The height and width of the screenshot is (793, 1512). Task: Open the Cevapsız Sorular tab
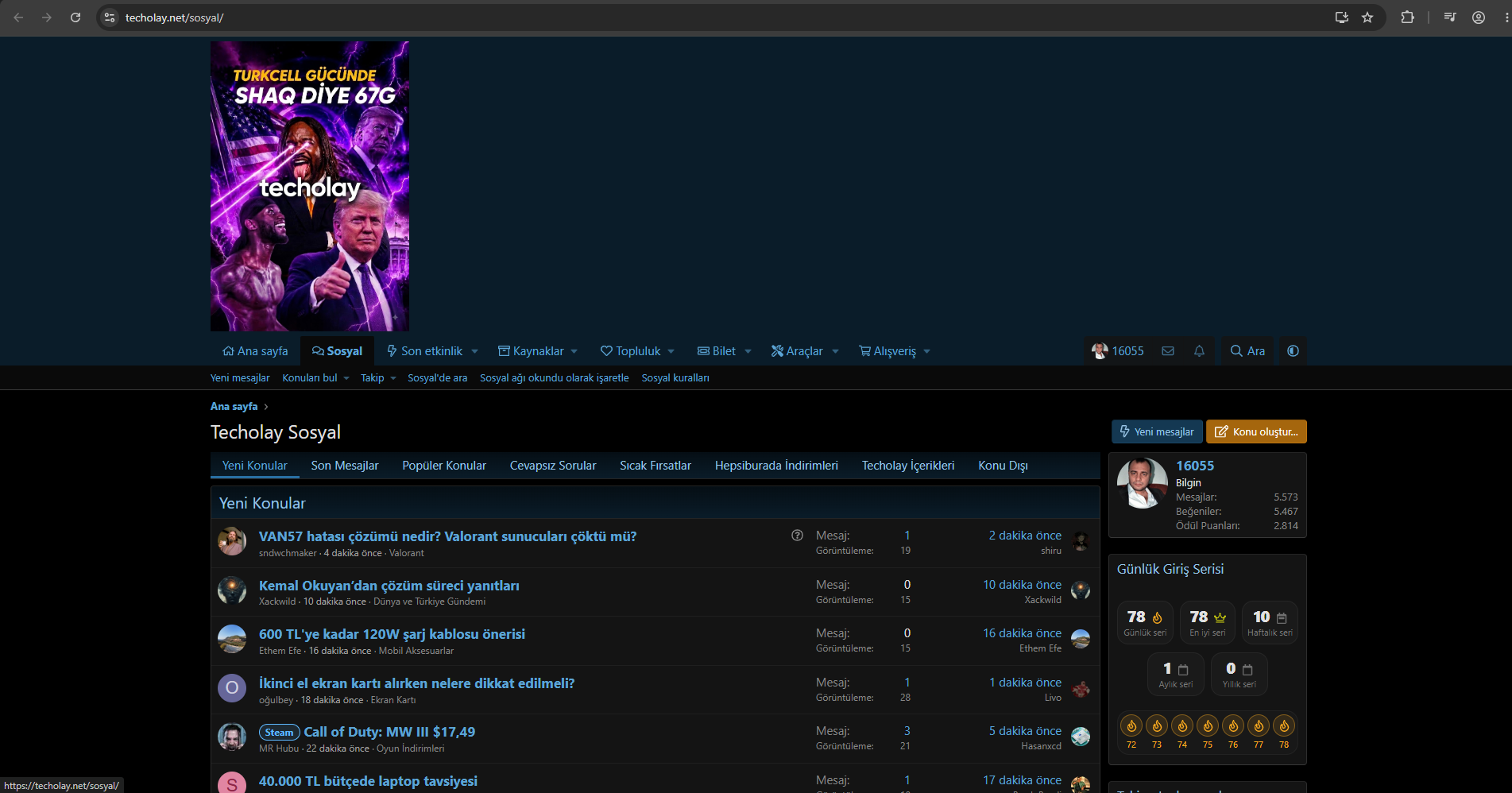(x=553, y=466)
